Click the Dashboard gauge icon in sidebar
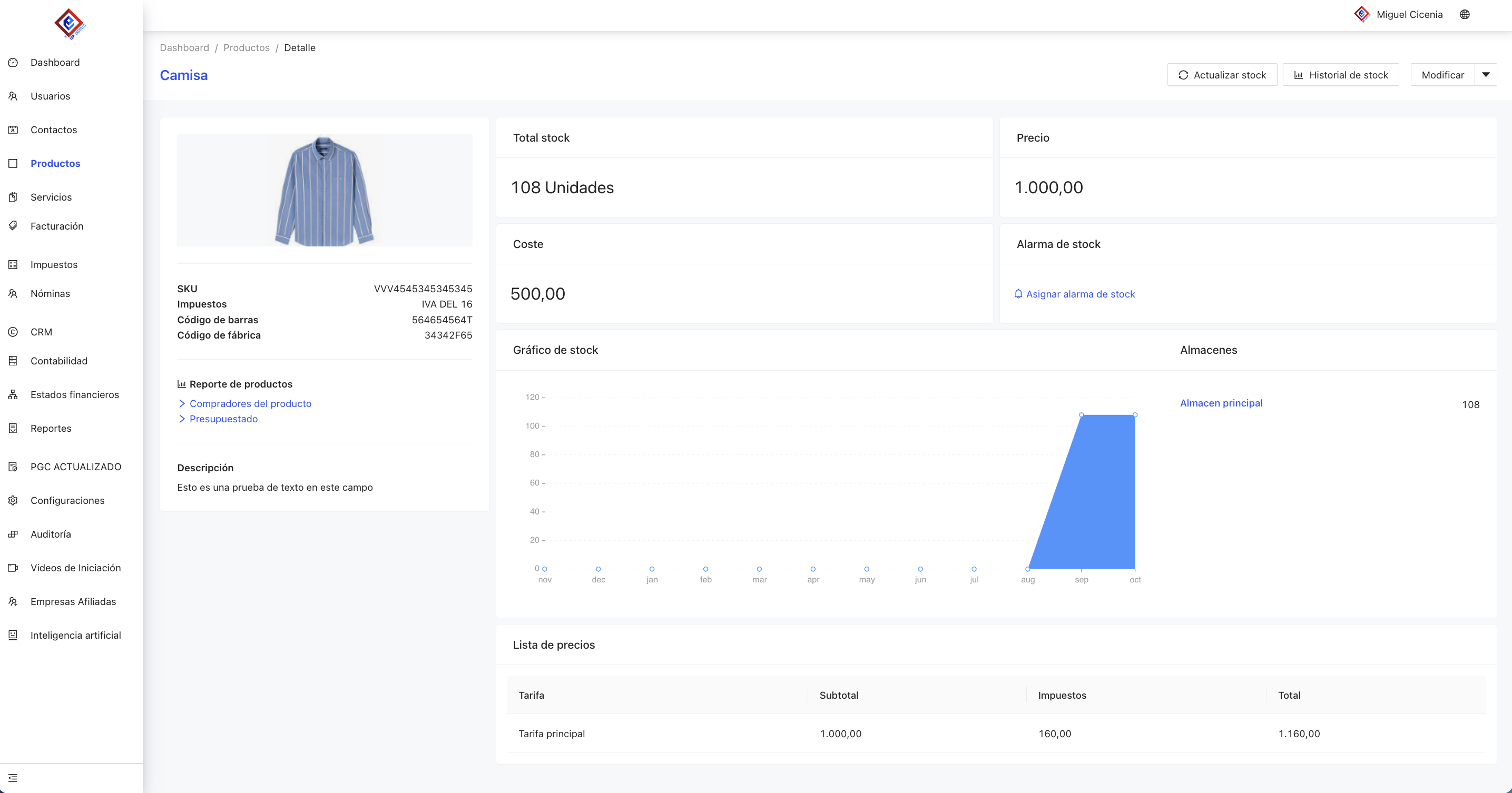 pyautogui.click(x=13, y=62)
